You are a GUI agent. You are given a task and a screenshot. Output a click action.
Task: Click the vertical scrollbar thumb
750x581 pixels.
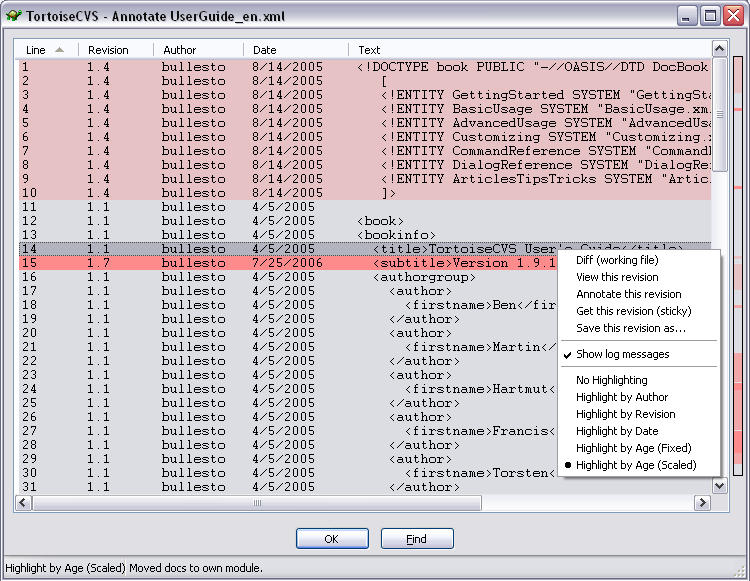[720, 114]
